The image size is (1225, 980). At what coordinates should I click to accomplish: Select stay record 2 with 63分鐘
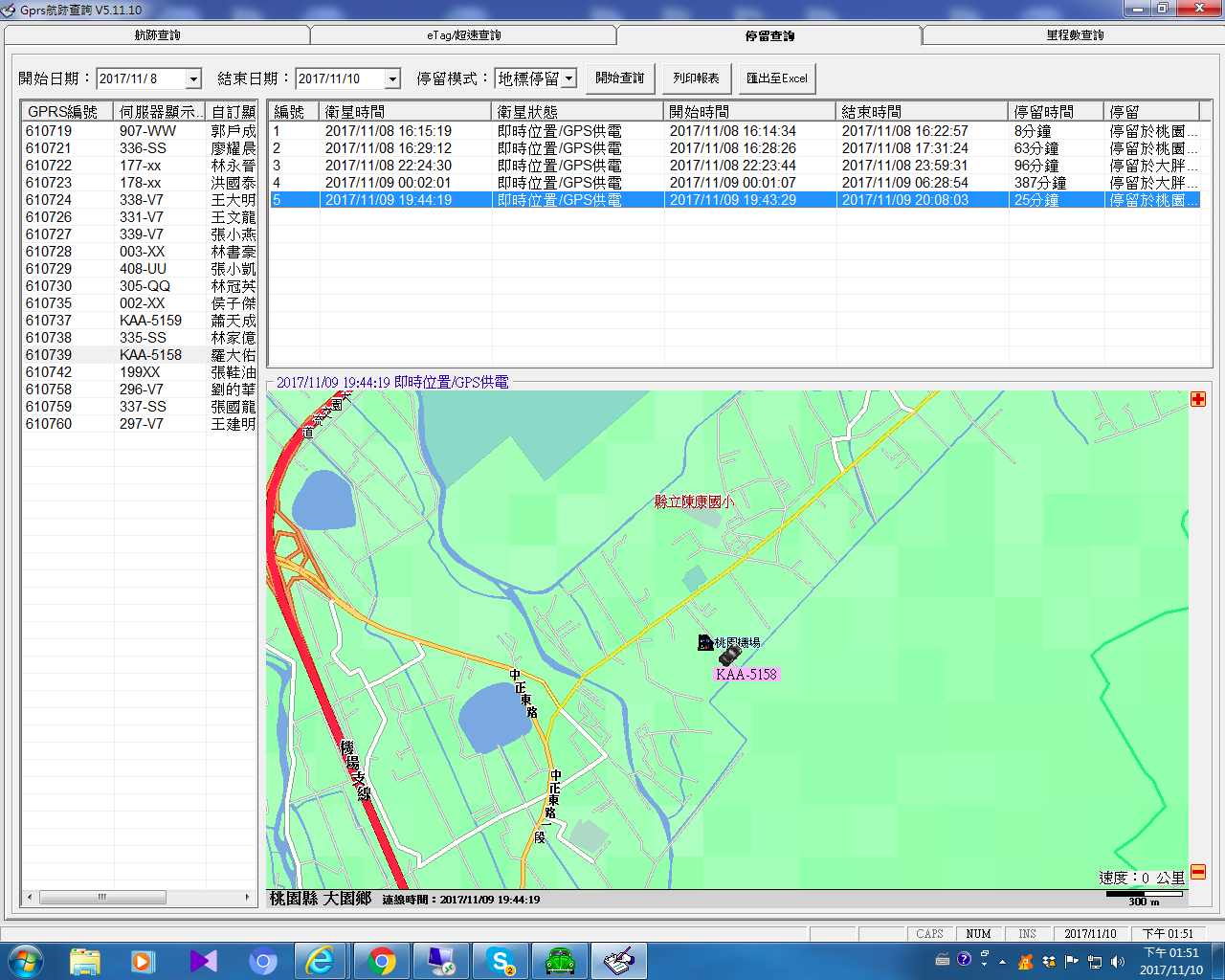tap(734, 148)
